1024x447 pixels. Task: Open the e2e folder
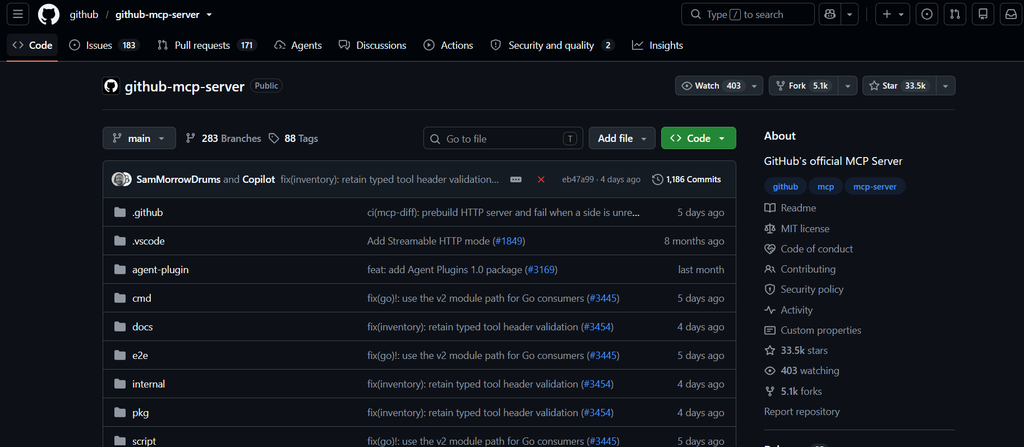tap(140, 356)
